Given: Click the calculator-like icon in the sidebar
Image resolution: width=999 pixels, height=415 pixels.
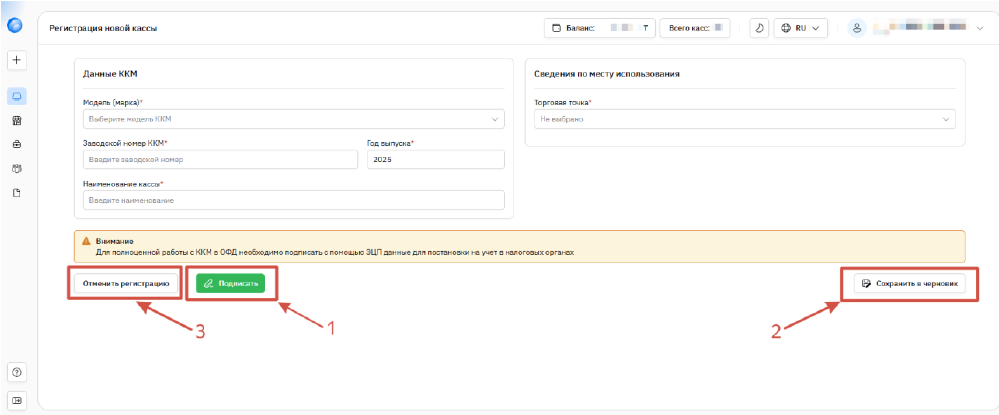Looking at the screenshot, I should coord(17,120).
